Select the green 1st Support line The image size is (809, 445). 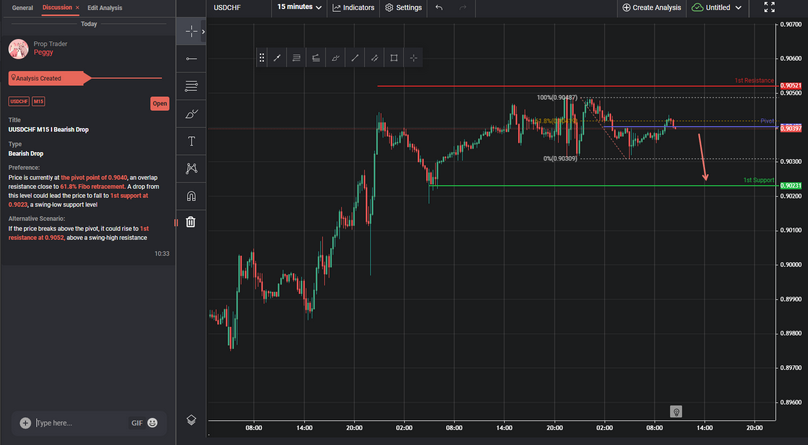pos(604,186)
